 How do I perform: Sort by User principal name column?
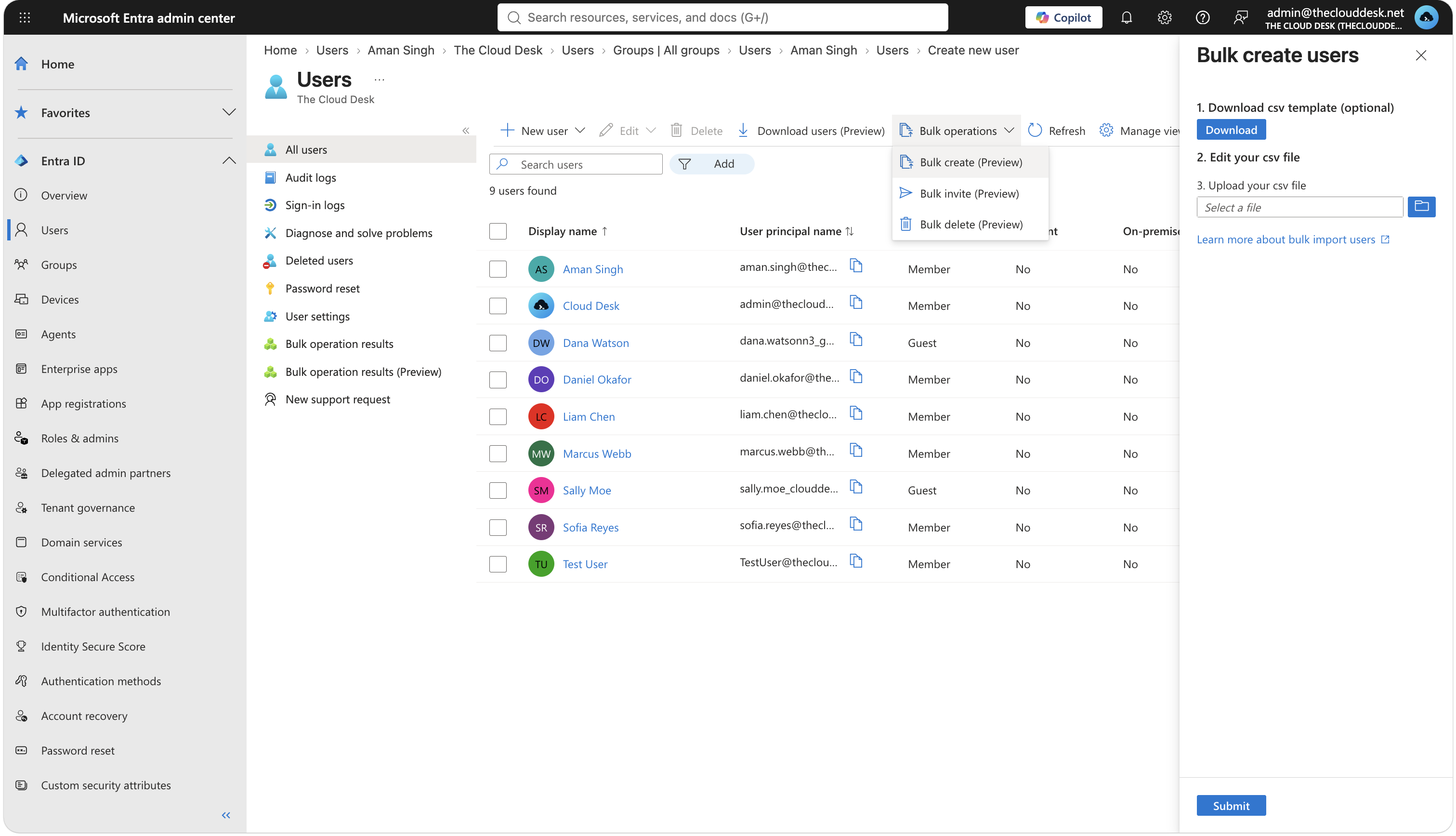796,231
